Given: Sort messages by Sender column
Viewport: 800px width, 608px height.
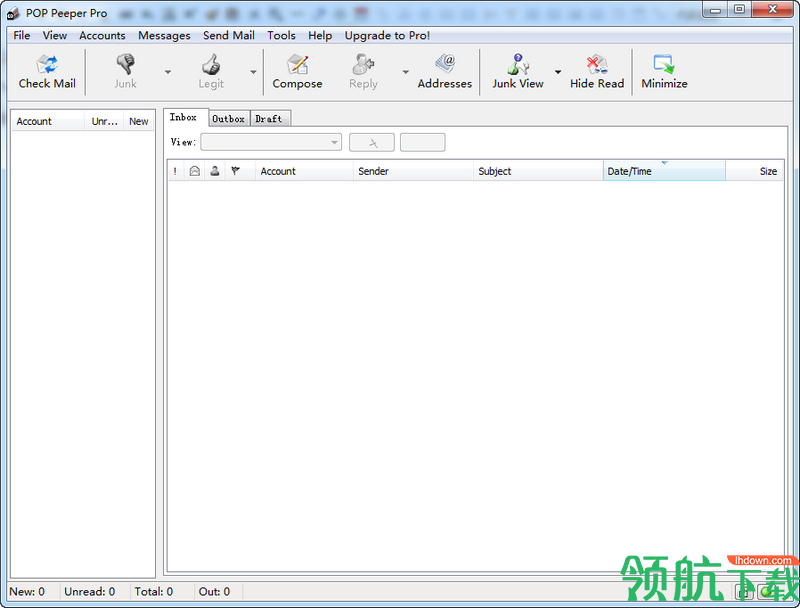Looking at the screenshot, I should [413, 171].
